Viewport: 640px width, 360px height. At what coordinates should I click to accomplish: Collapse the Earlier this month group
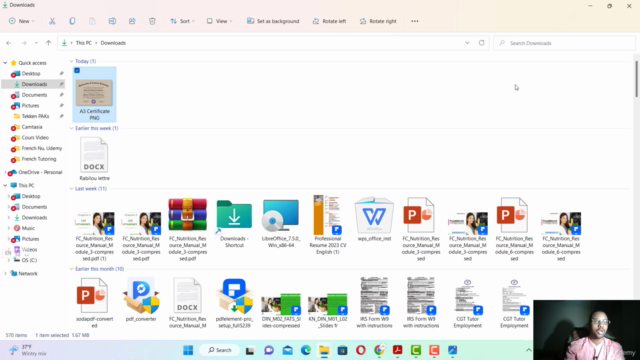(71, 269)
